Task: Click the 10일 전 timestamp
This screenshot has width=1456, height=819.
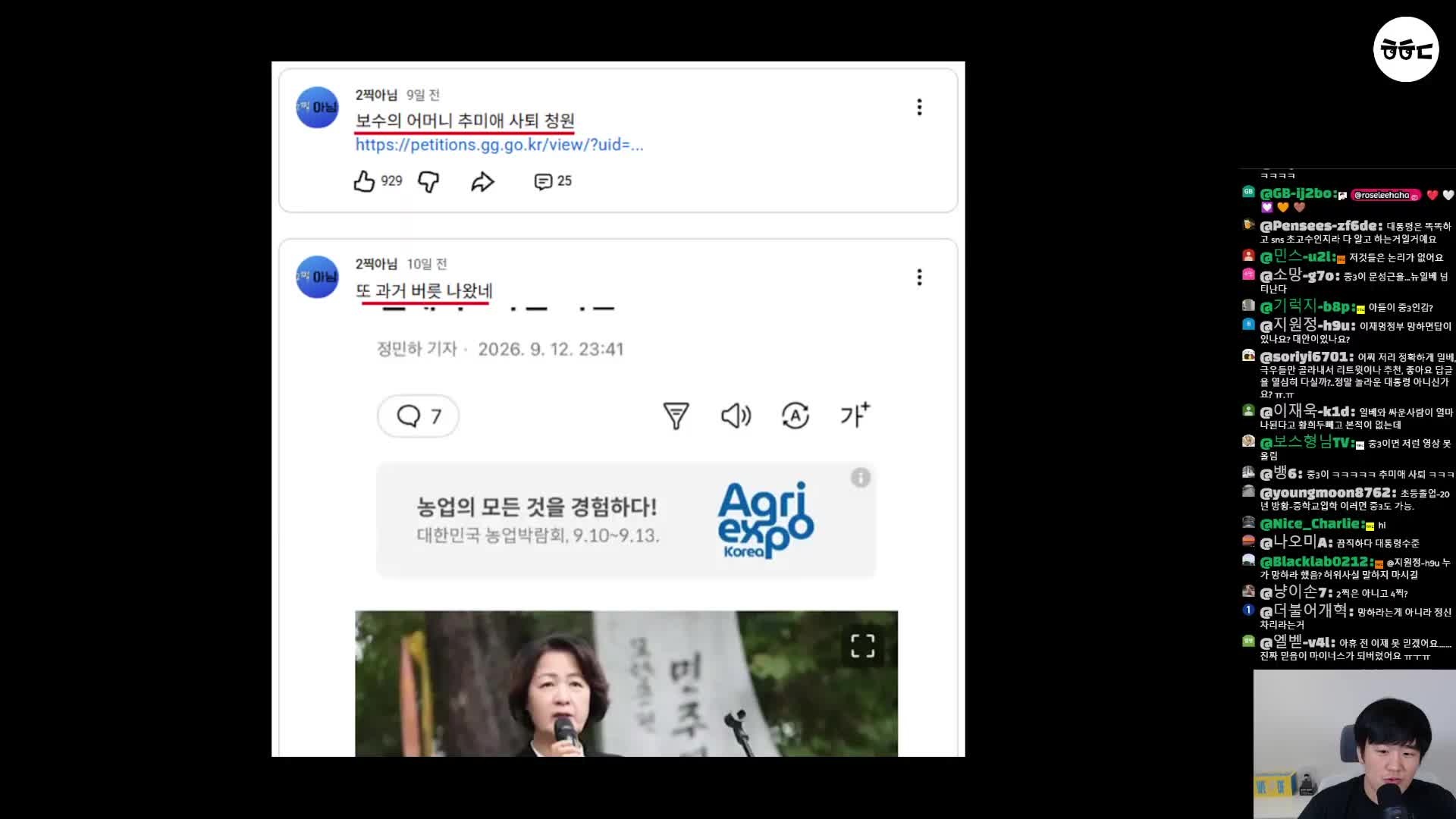Action: (x=427, y=264)
